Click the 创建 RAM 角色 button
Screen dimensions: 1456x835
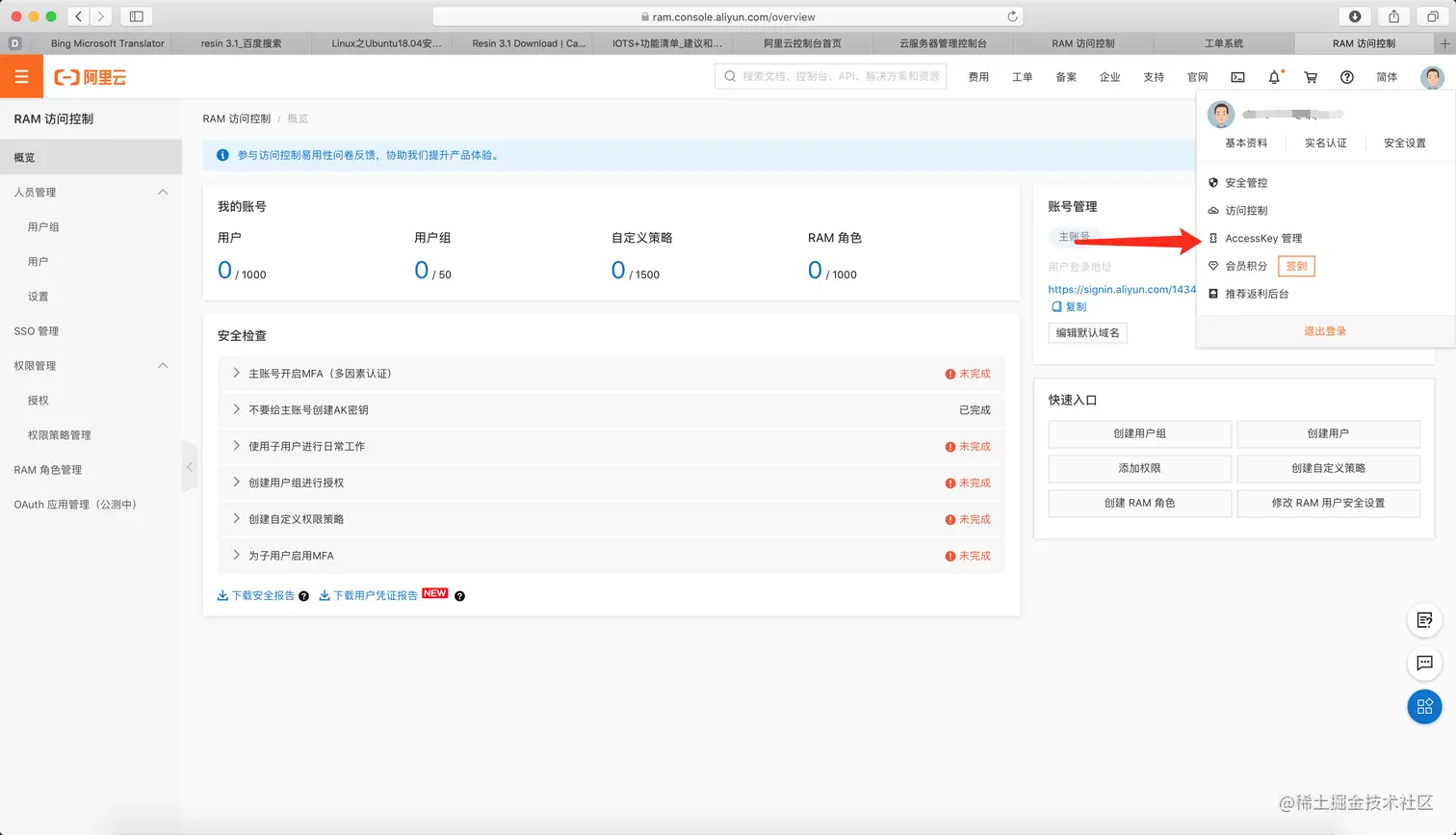point(1140,503)
